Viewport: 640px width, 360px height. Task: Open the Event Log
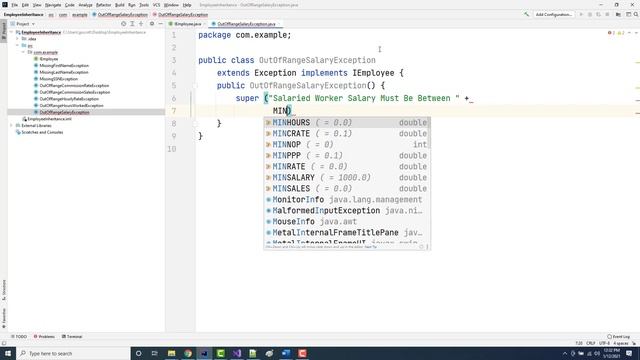619,337
